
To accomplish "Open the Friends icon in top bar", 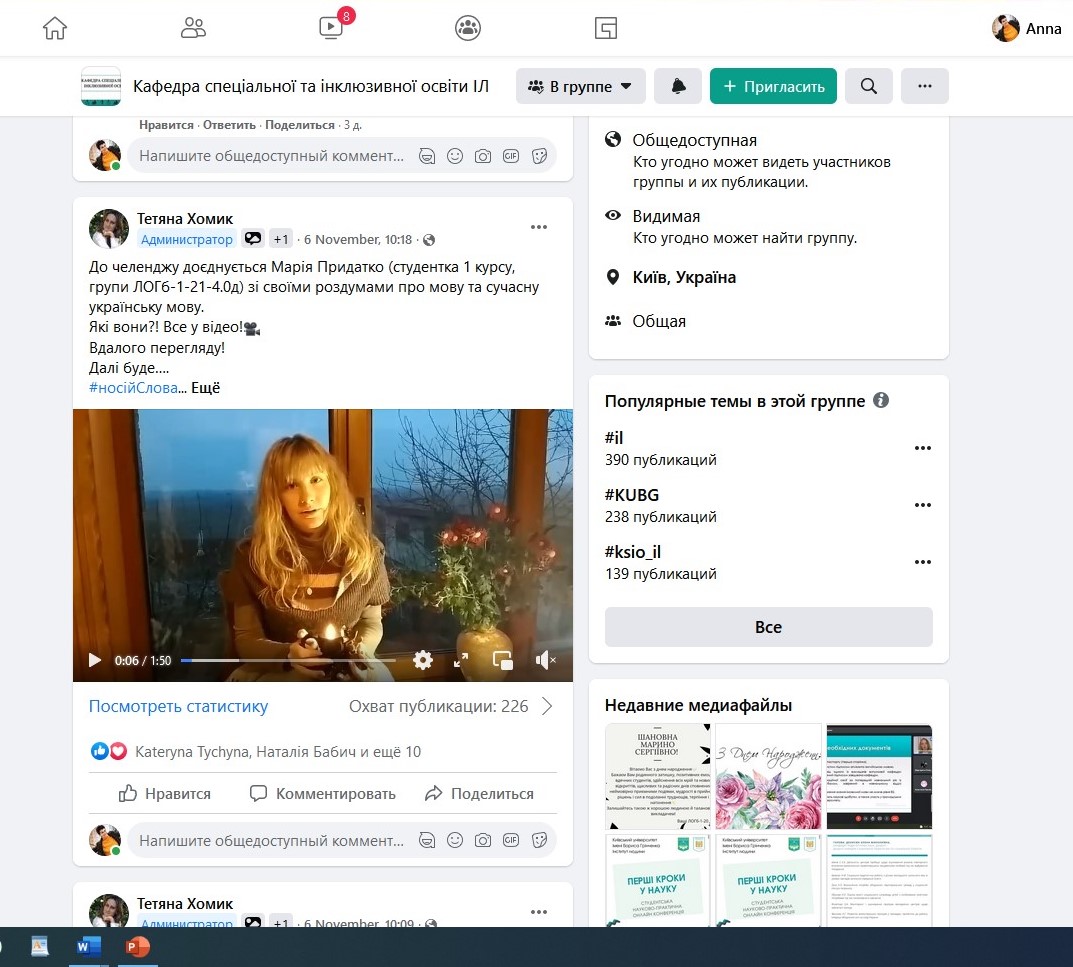I will pos(193,28).
